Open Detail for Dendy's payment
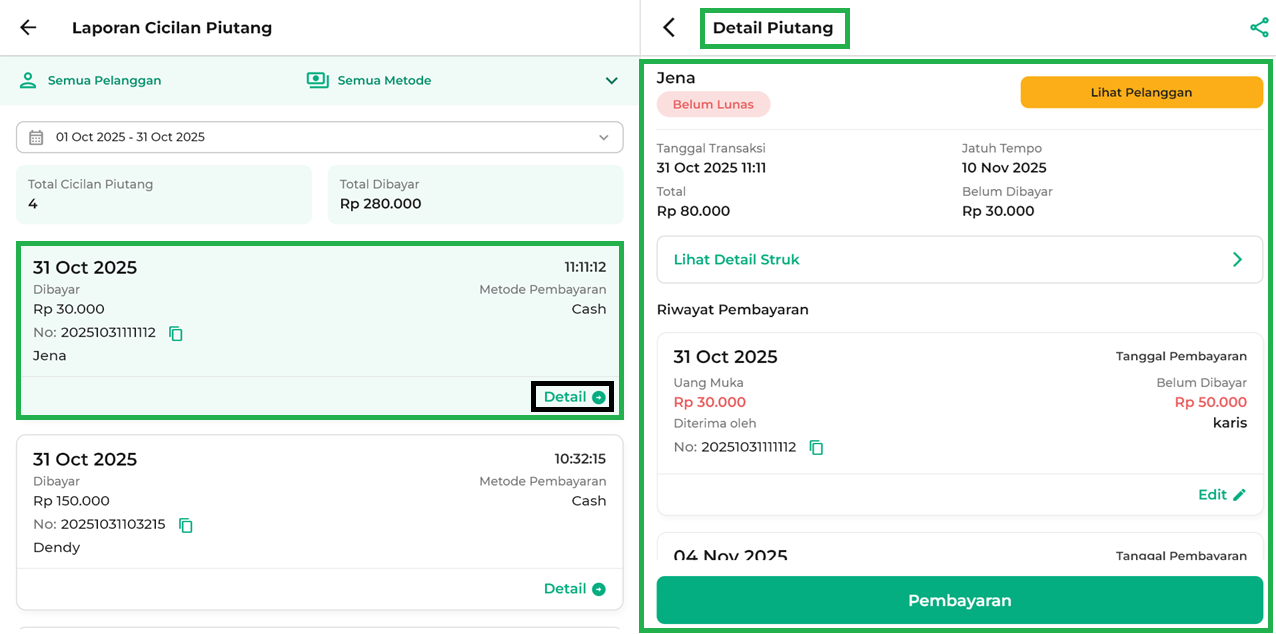This screenshot has width=1276, height=634. (x=574, y=589)
